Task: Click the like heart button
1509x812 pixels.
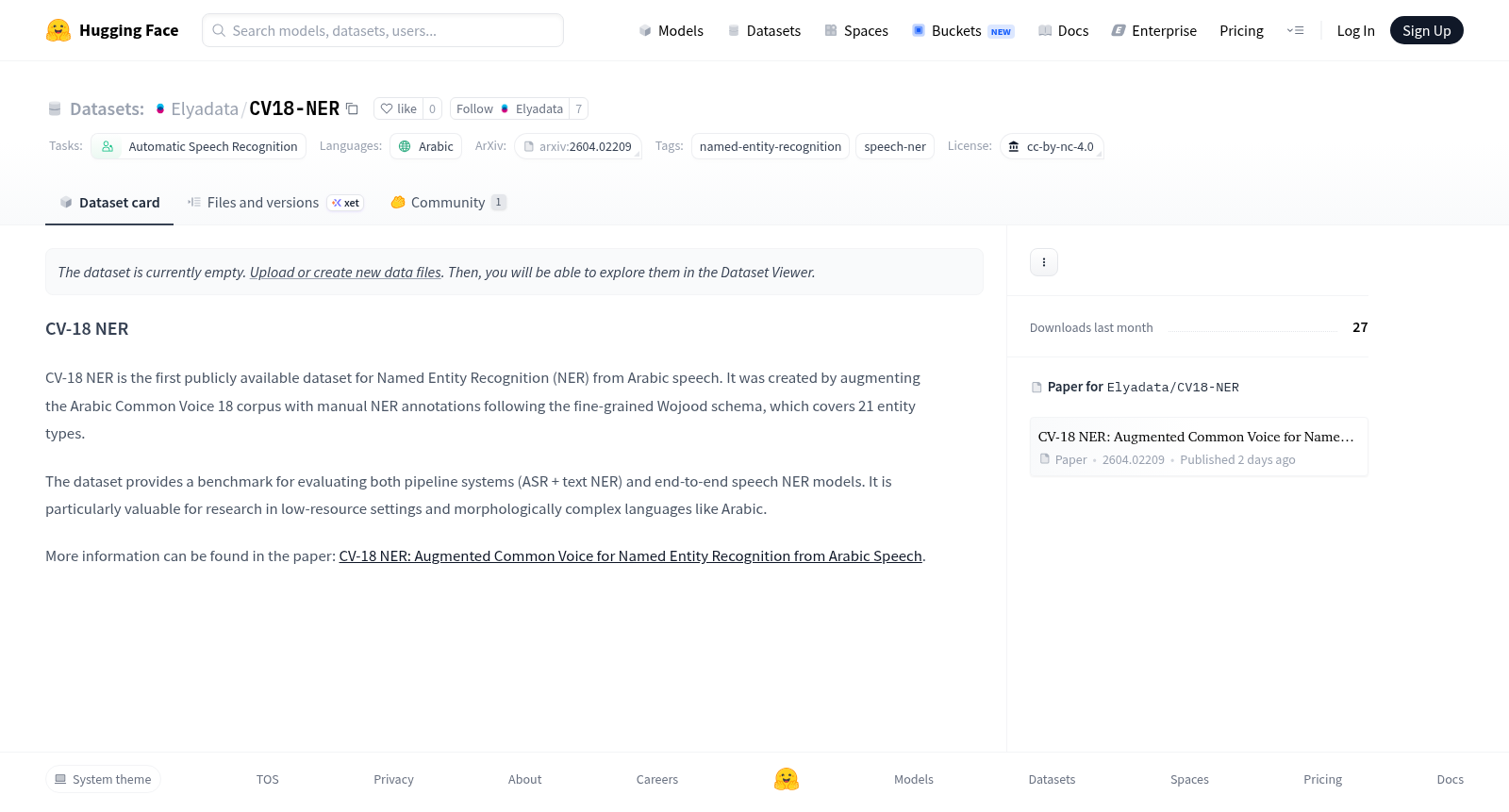Action: [398, 108]
